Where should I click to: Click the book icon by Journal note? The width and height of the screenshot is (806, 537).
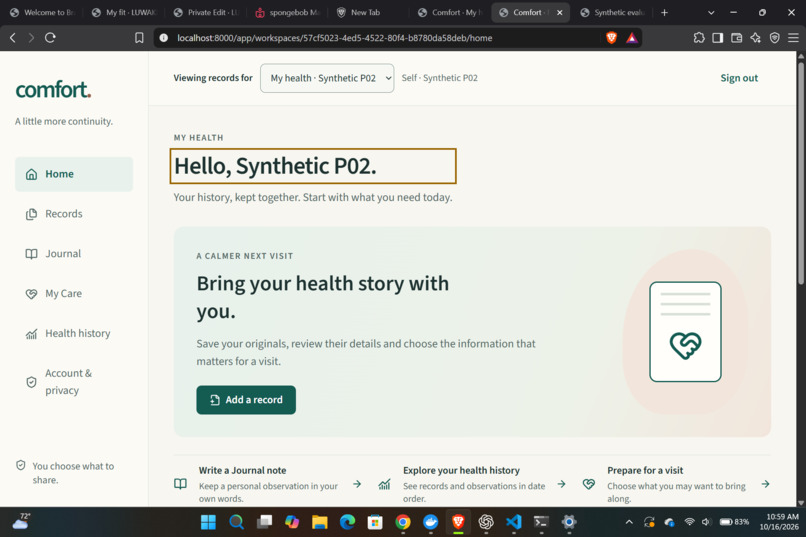[x=180, y=484]
